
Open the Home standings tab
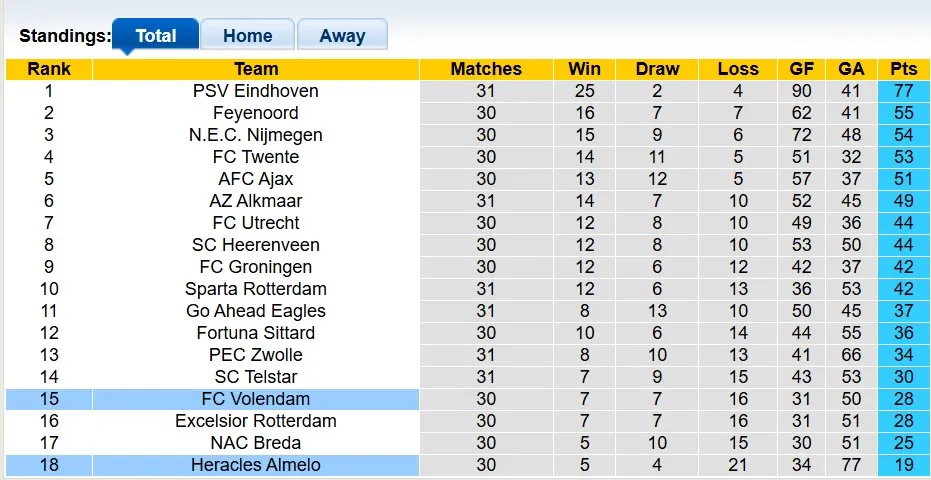tap(247, 36)
